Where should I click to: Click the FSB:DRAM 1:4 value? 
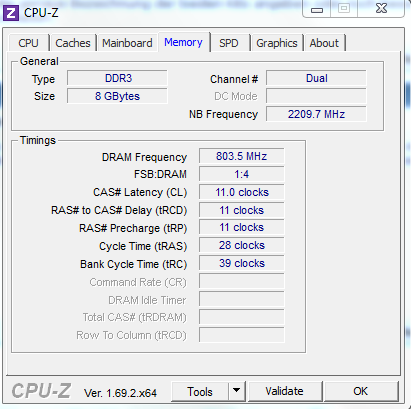(242, 174)
